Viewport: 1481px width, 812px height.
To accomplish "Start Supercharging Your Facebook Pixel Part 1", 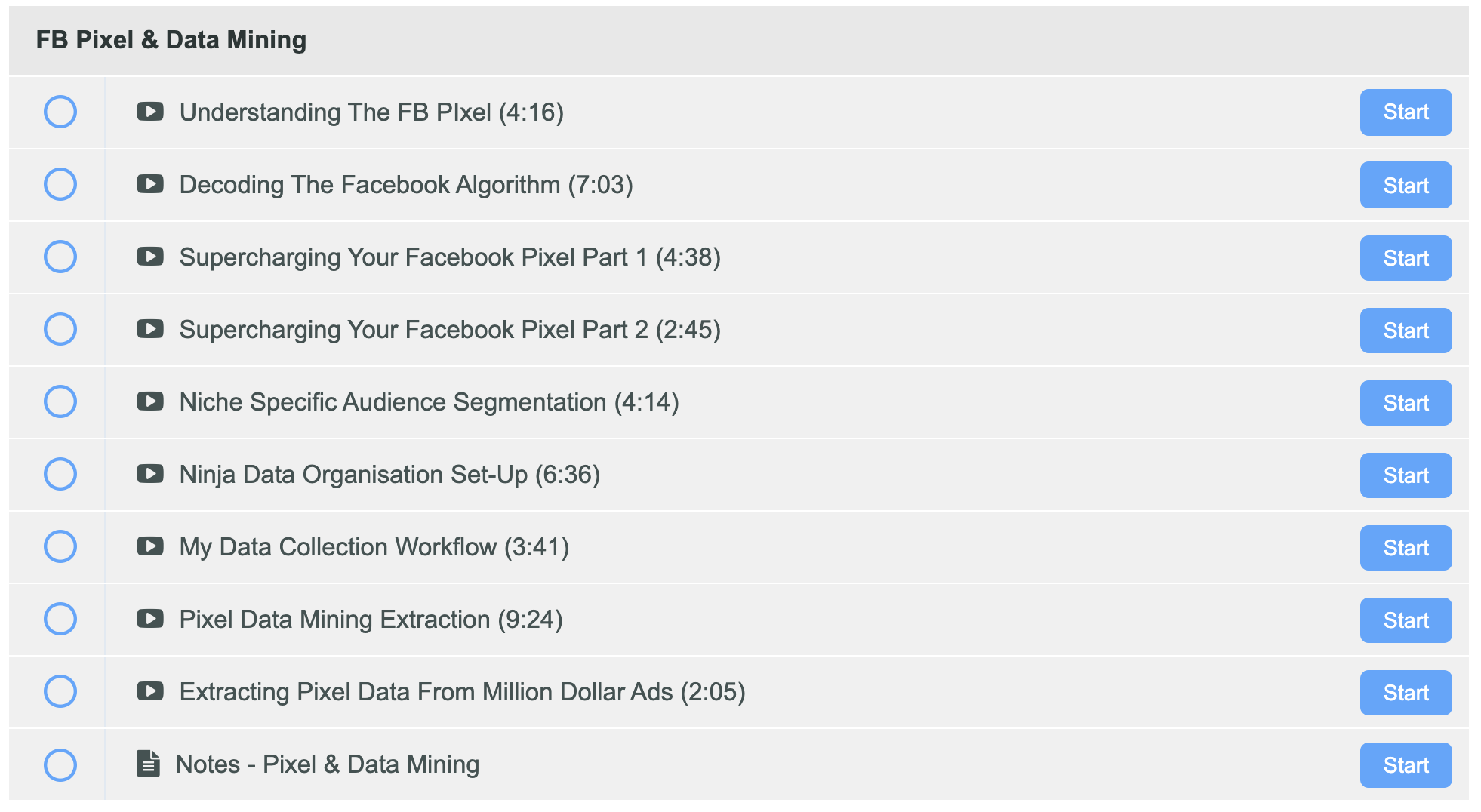I will coord(1406,258).
